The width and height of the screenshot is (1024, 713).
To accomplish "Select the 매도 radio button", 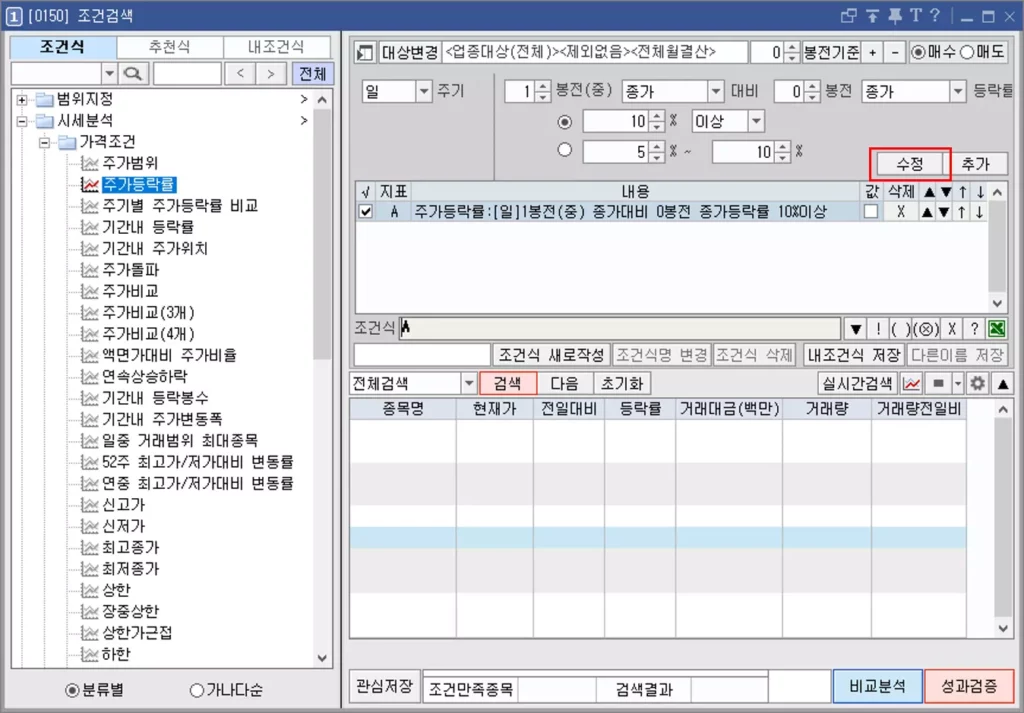I will [968, 52].
